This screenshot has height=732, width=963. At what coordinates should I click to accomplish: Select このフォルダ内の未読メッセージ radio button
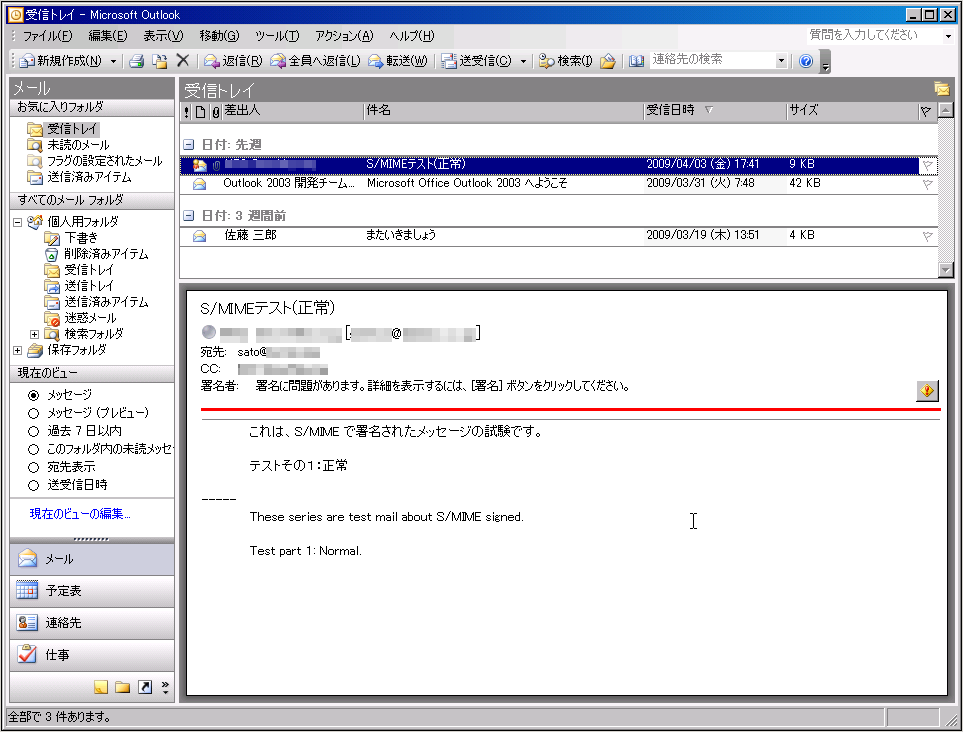pyautogui.click(x=34, y=450)
